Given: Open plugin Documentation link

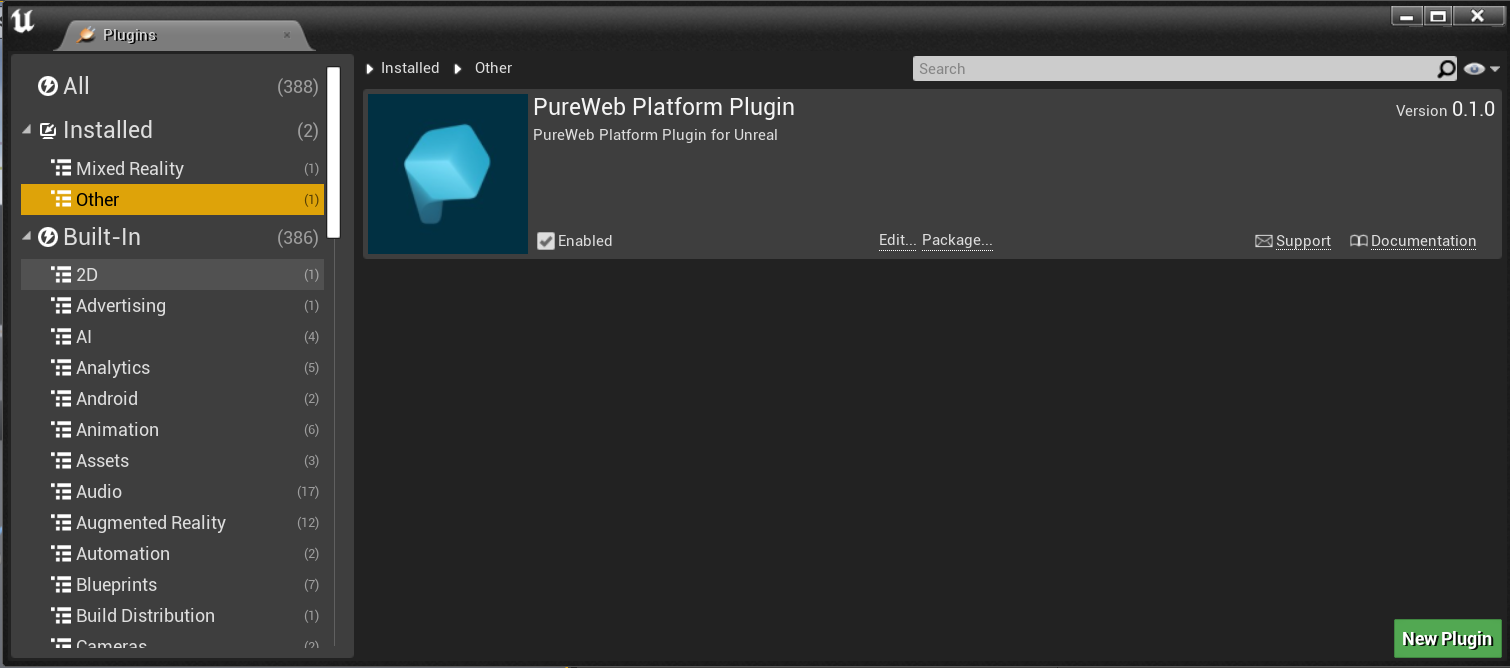Looking at the screenshot, I should coord(1423,241).
